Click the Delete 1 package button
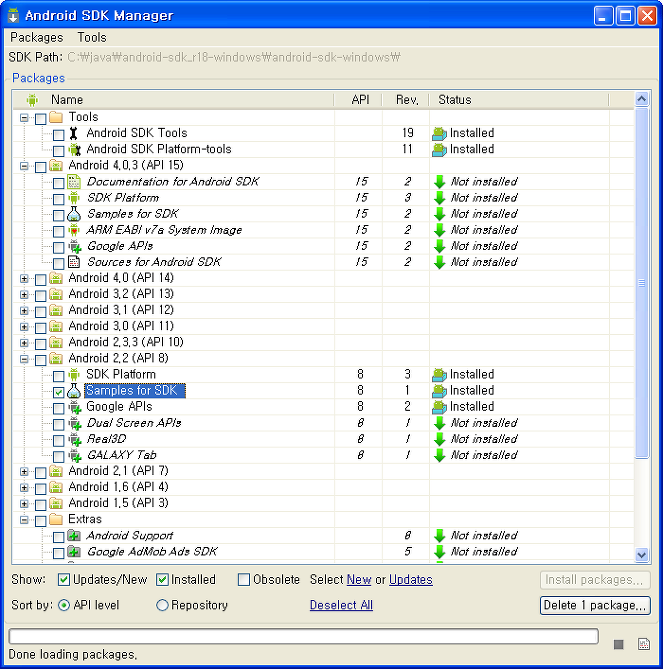Image resolution: width=663 pixels, height=669 pixels. (595, 605)
